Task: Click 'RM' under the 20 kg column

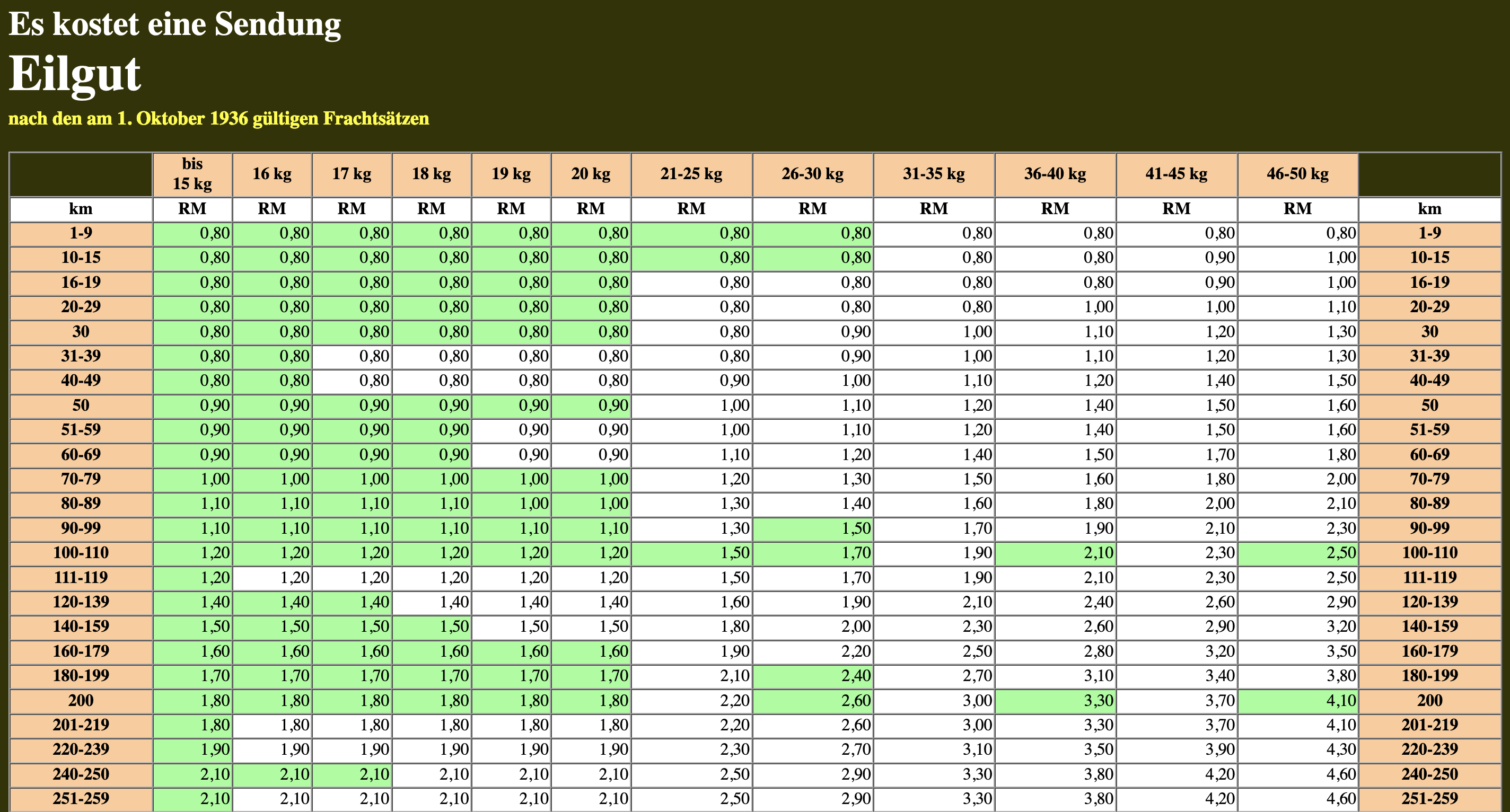Action: tap(590, 209)
